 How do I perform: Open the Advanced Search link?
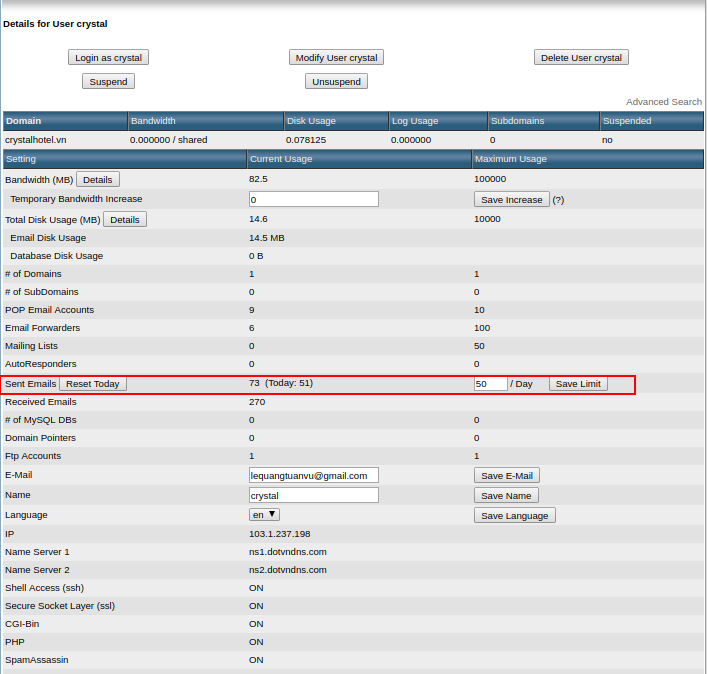(663, 102)
